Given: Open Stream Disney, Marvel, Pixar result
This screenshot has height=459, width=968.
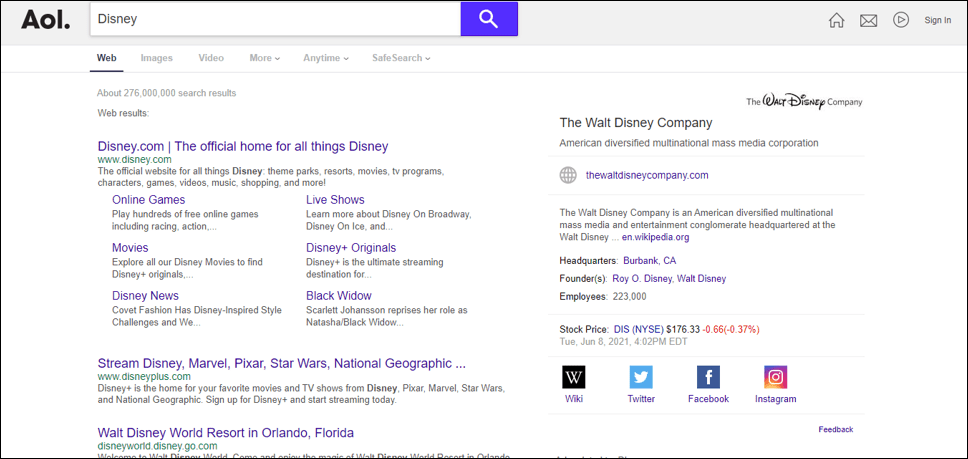Looking at the screenshot, I should (x=282, y=363).
